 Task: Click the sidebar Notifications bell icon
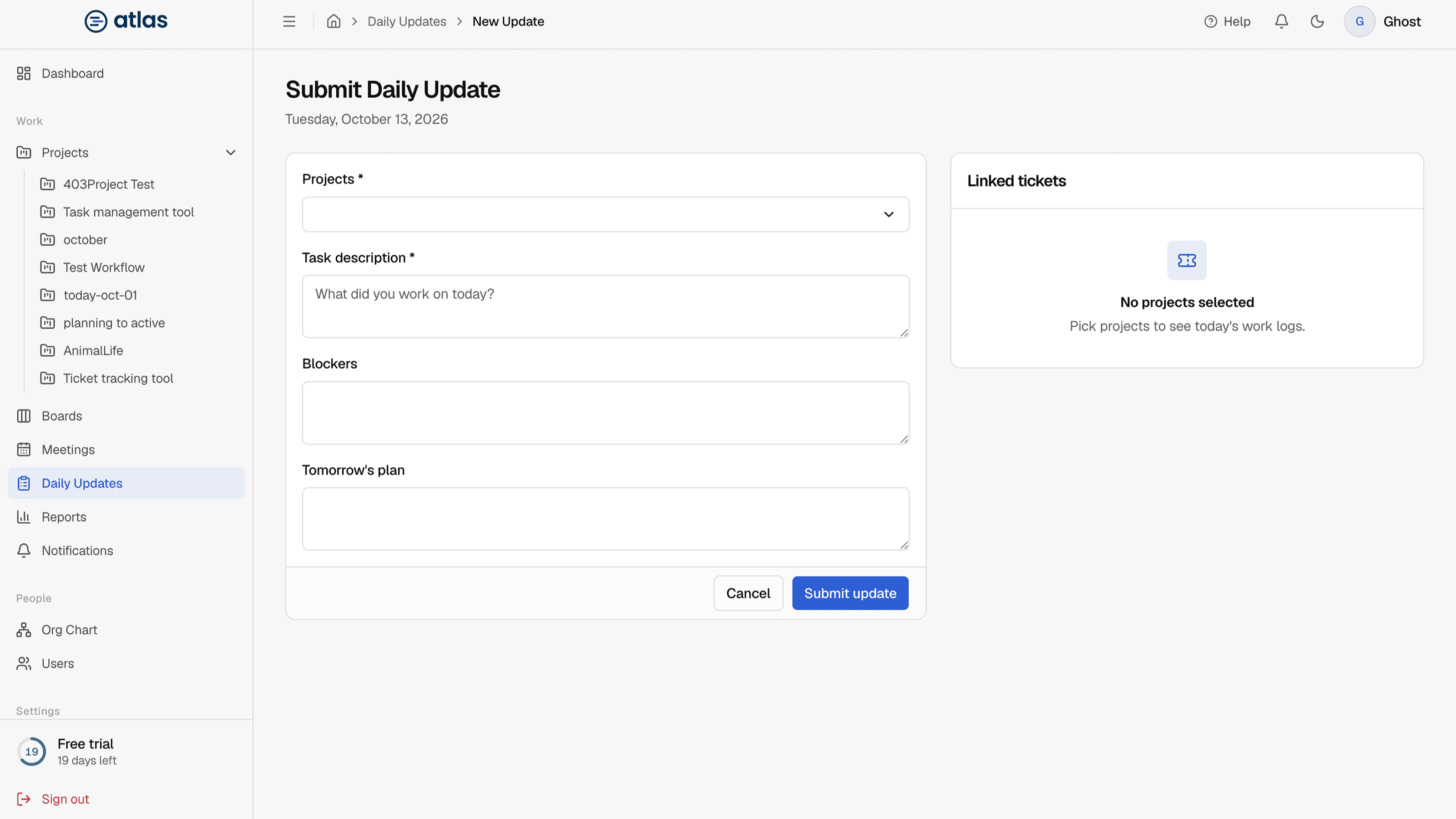point(24,551)
